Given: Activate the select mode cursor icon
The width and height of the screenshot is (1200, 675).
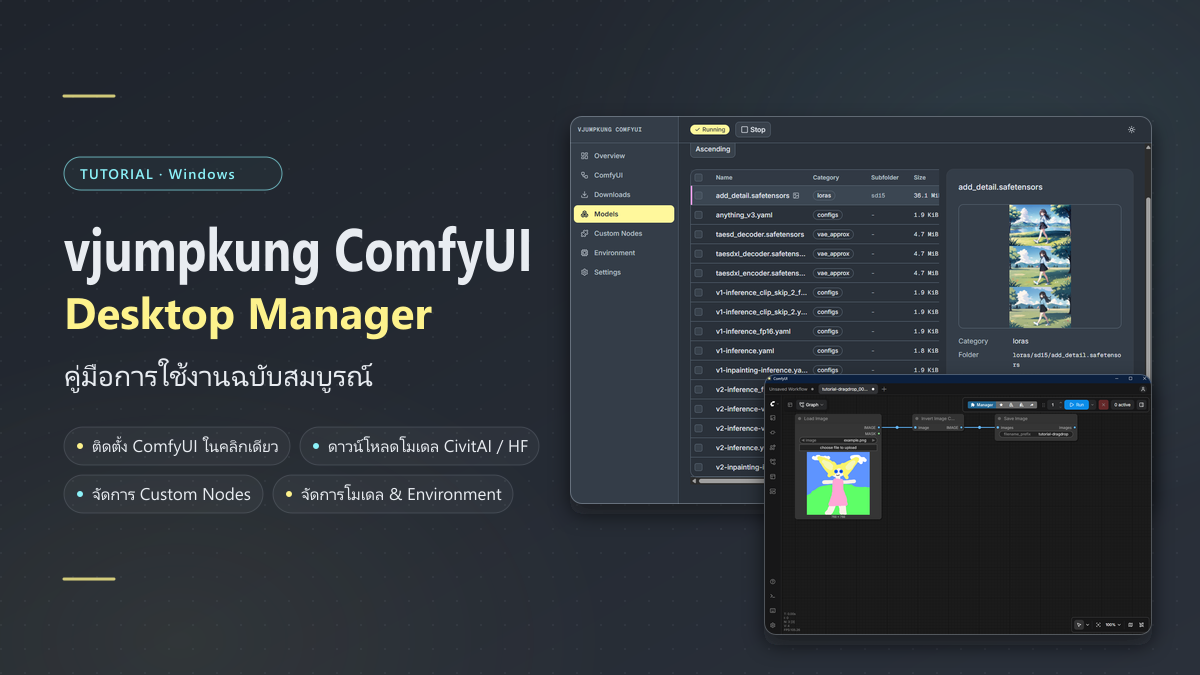Looking at the screenshot, I should coord(1079,625).
